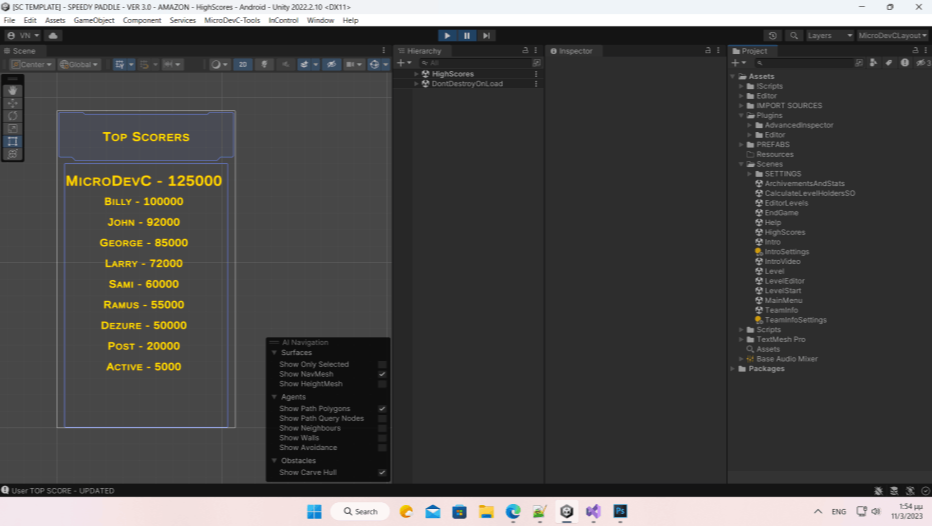Switch to the Inspector tab

574,51
